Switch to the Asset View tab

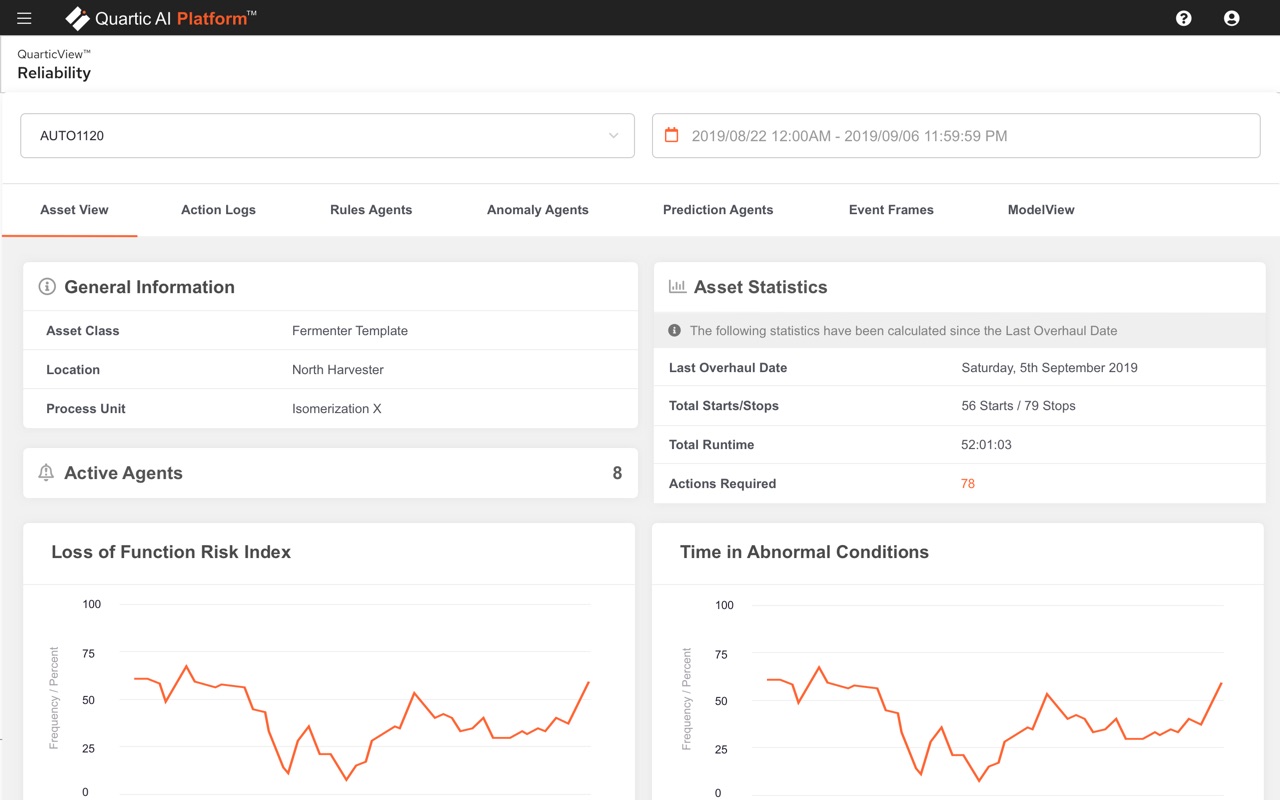coord(74,210)
